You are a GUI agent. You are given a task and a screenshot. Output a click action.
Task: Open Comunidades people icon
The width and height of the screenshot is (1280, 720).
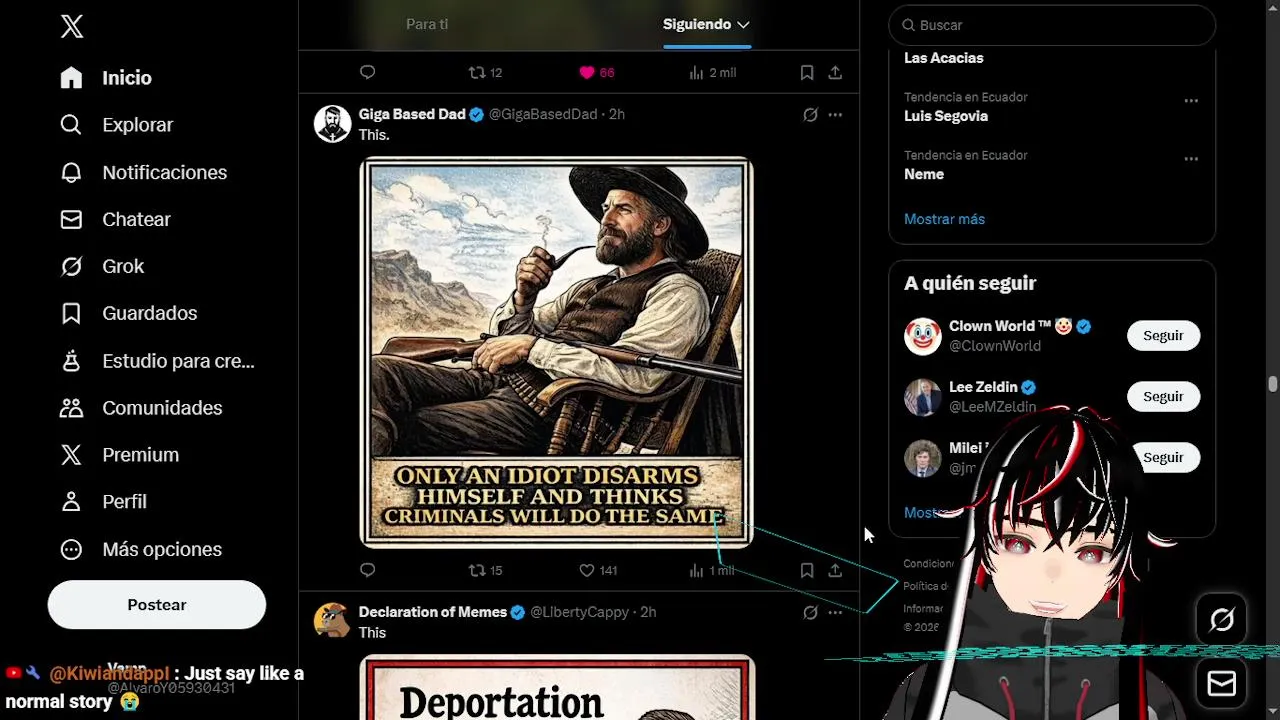(71, 408)
